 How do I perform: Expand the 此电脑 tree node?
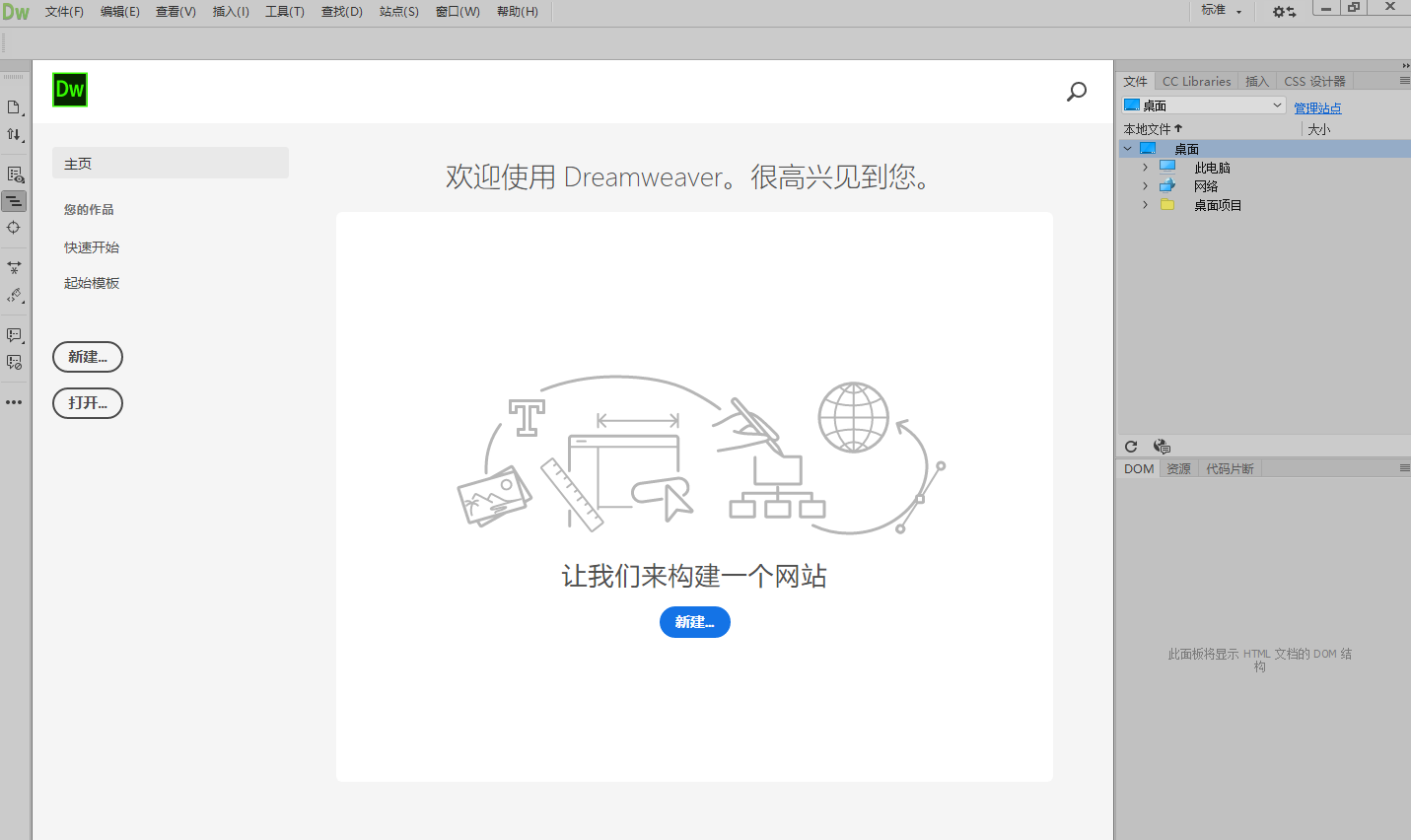[1145, 167]
